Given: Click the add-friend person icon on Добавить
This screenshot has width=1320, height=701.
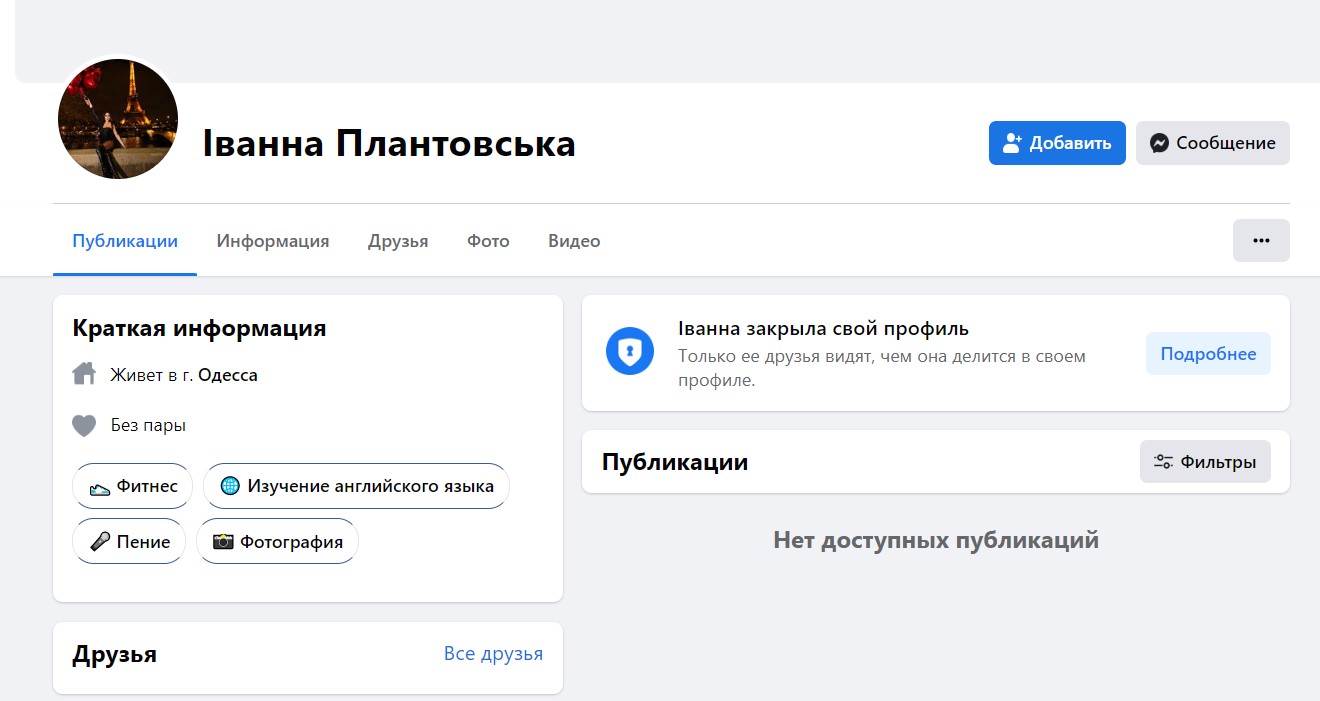Looking at the screenshot, I should [x=1013, y=142].
